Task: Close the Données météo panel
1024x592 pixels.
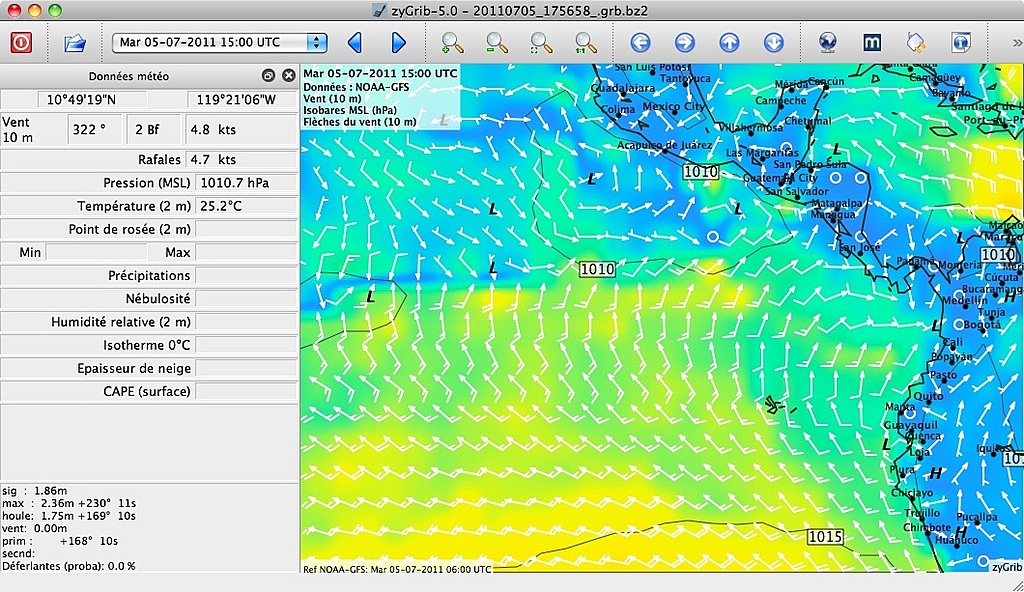Action: pyautogui.click(x=289, y=76)
